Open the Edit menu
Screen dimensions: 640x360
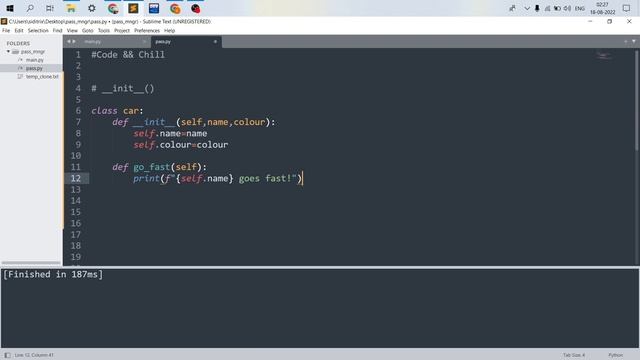[19, 31]
